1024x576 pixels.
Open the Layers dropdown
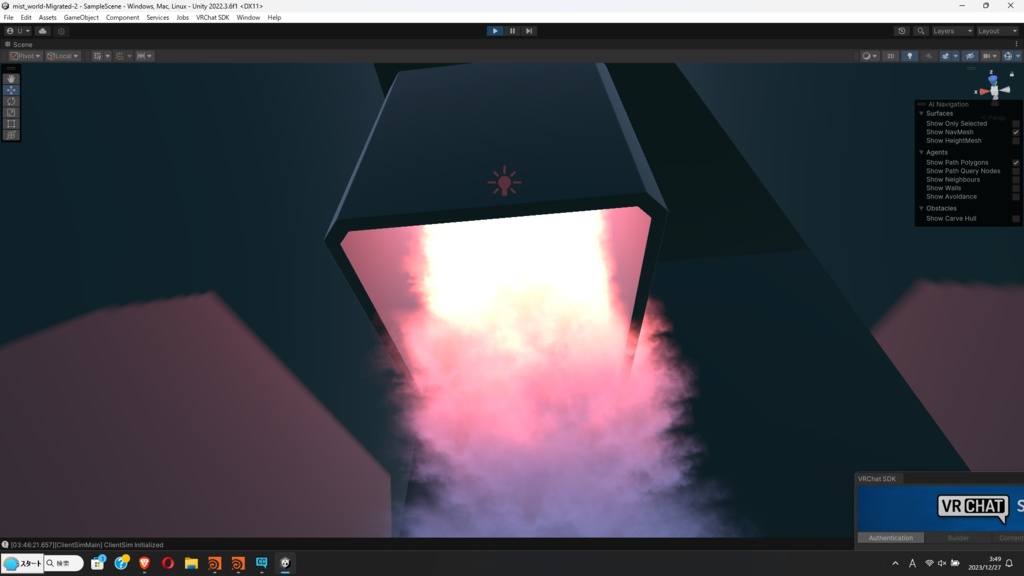click(x=952, y=31)
